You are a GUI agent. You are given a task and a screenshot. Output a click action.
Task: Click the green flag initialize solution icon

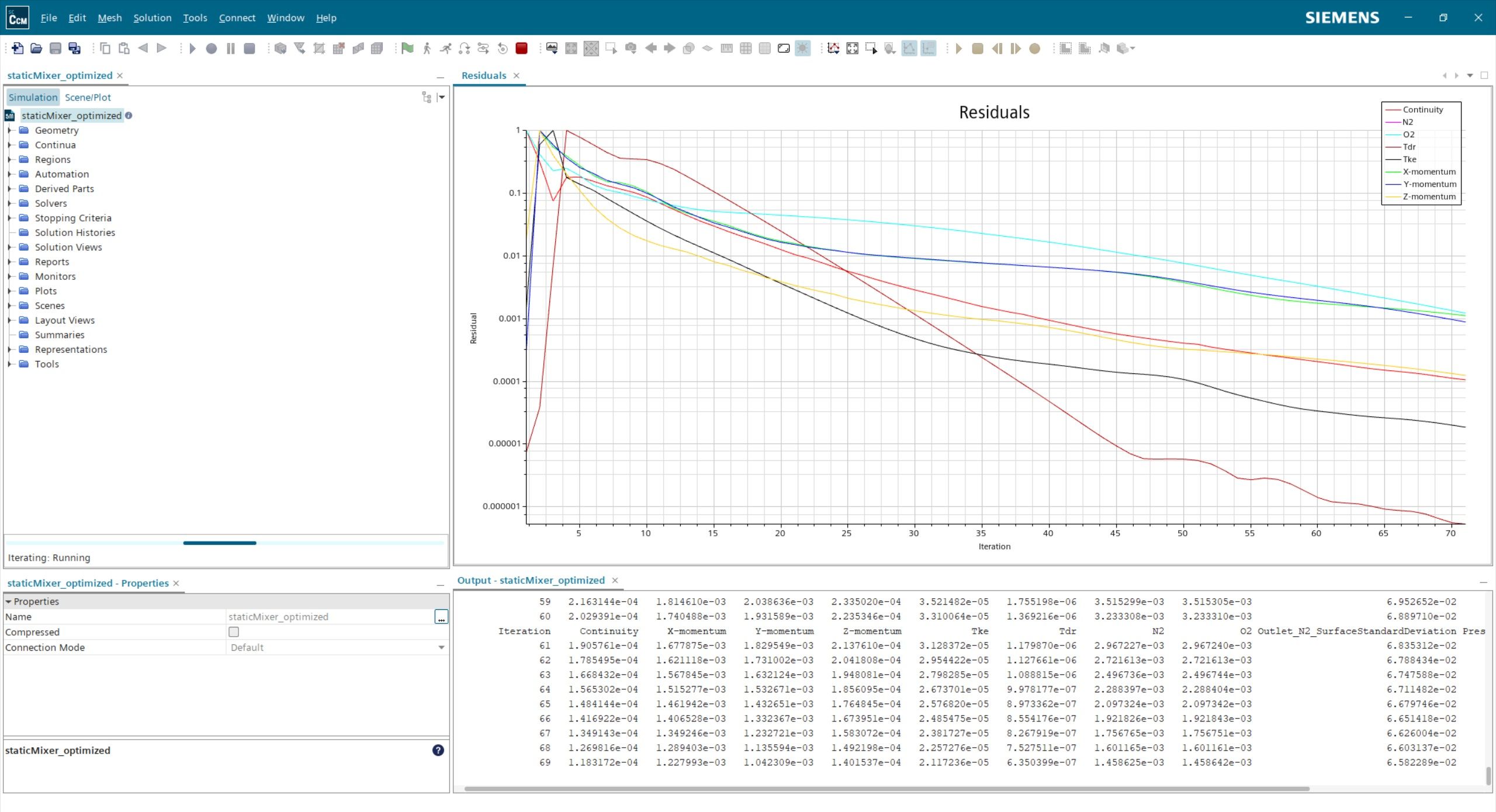pos(408,48)
